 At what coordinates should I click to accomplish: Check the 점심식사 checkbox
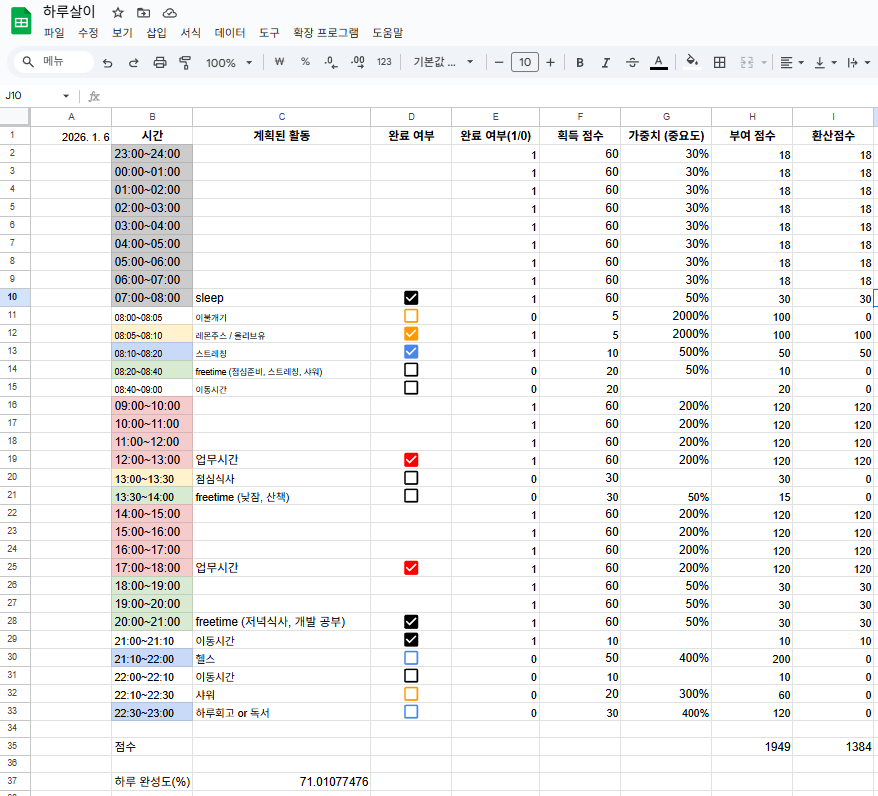tap(411, 477)
